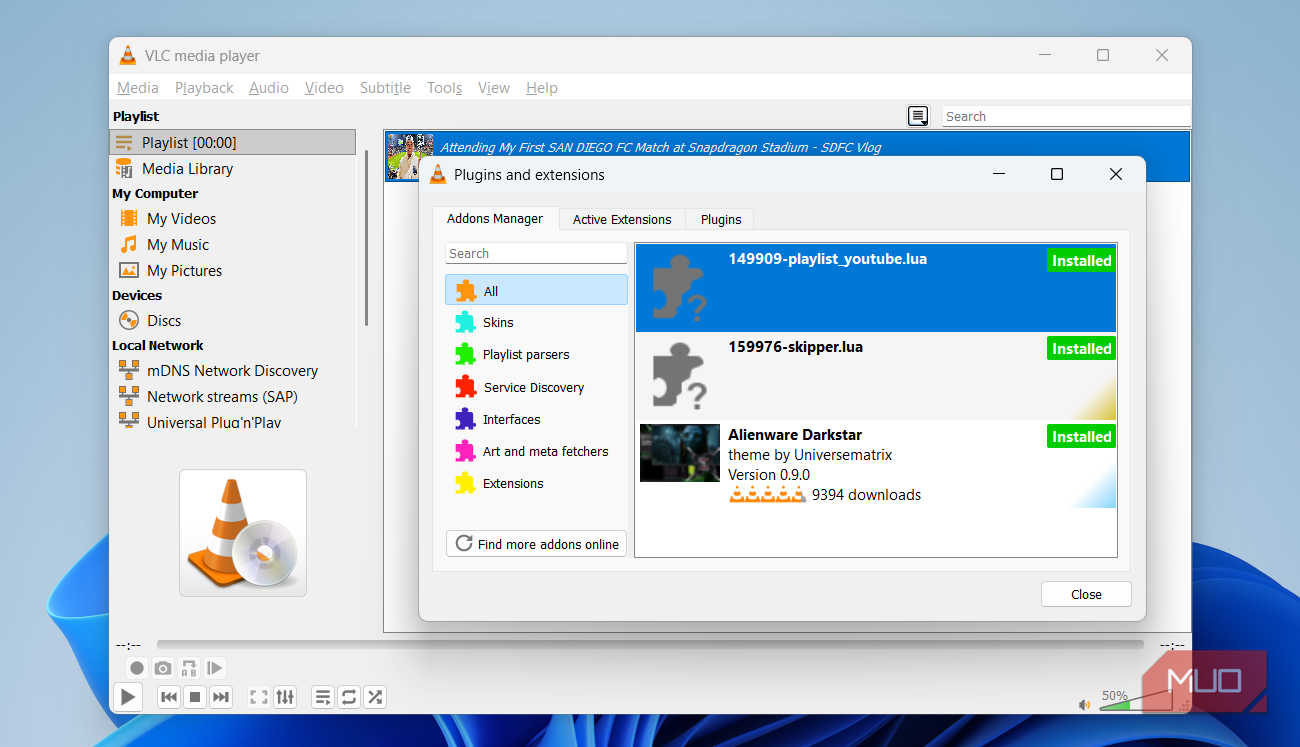Filter addons by Playlist parsers
Screen dimensions: 1300x747
pos(536,354)
